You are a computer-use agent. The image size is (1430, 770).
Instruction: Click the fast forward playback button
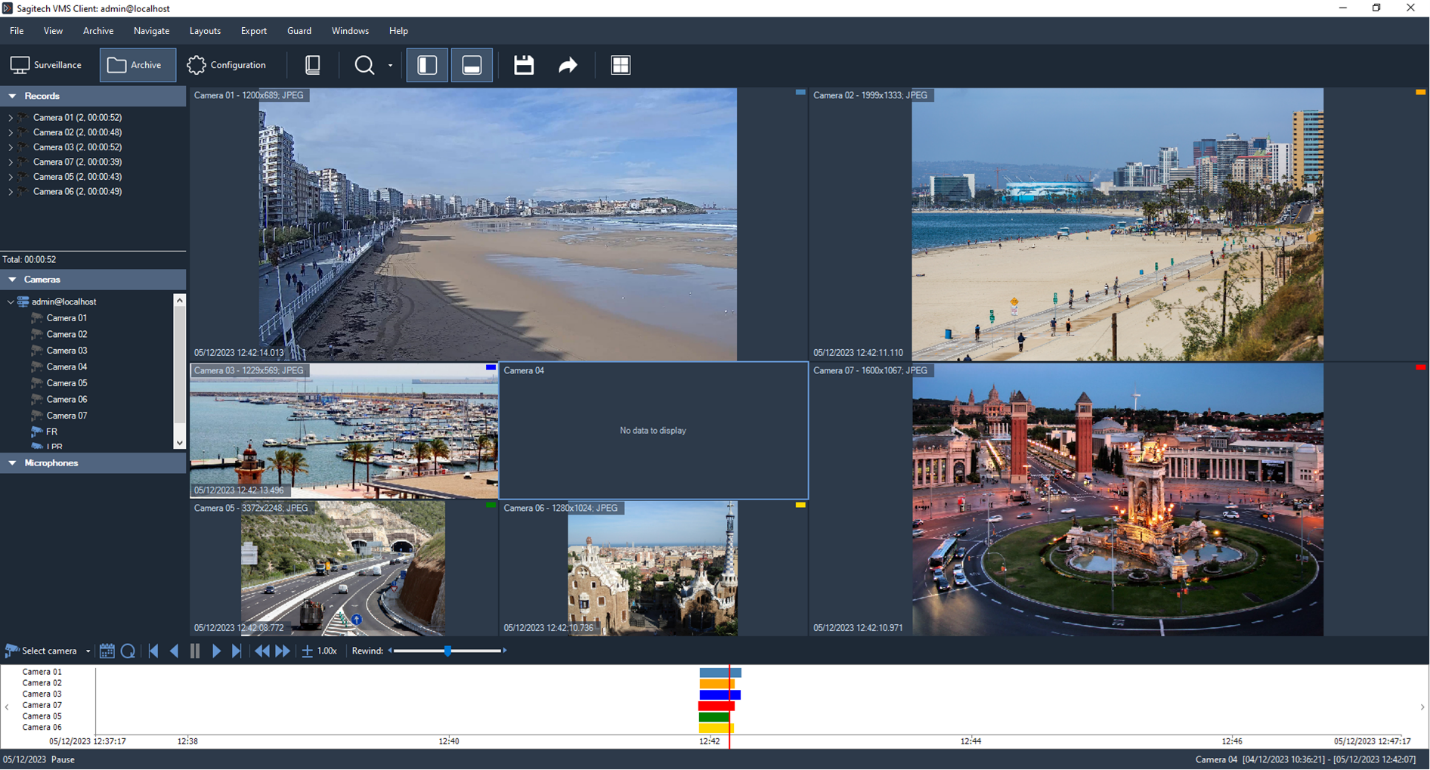[283, 651]
